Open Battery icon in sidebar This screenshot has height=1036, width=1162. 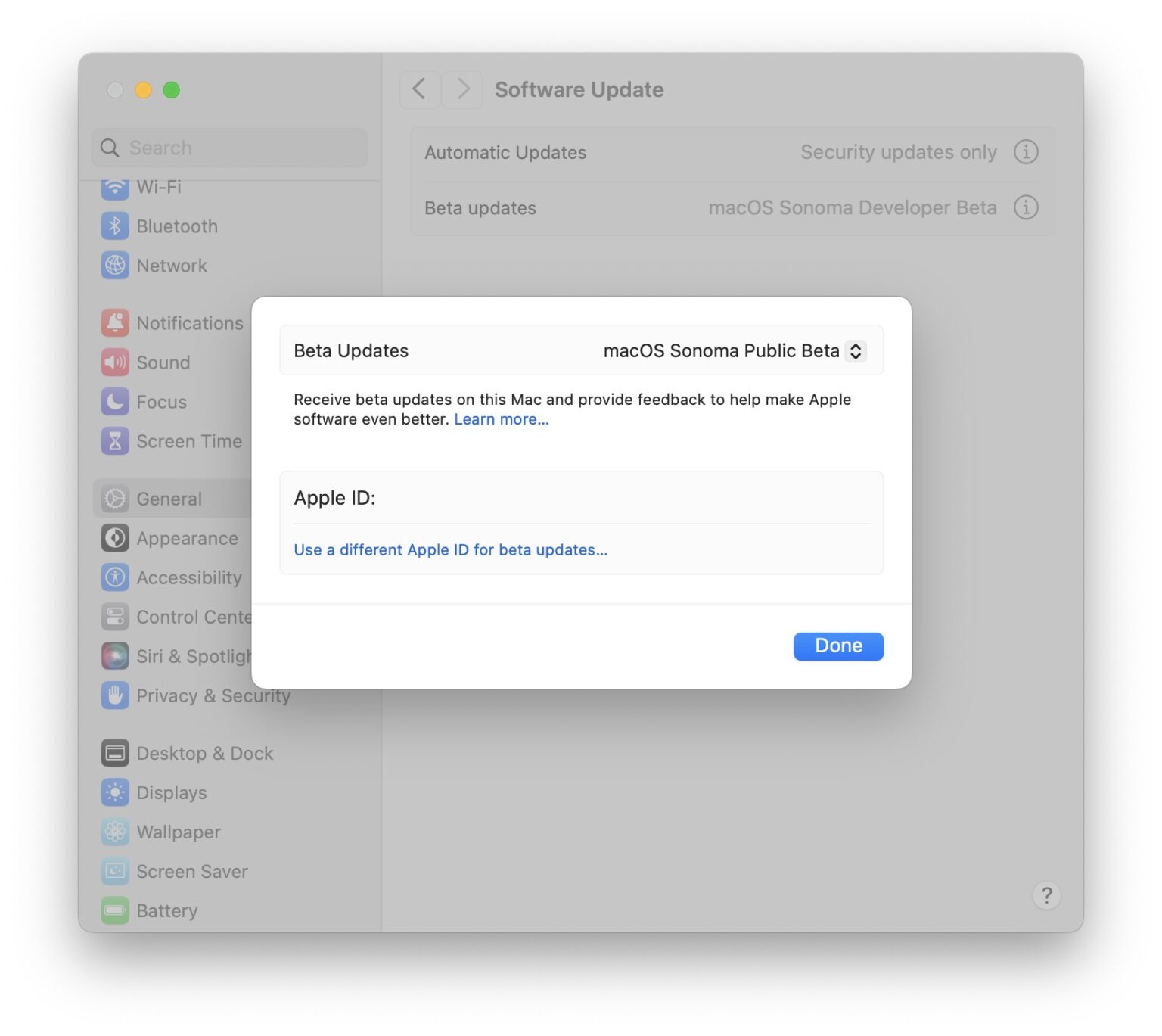(x=115, y=910)
